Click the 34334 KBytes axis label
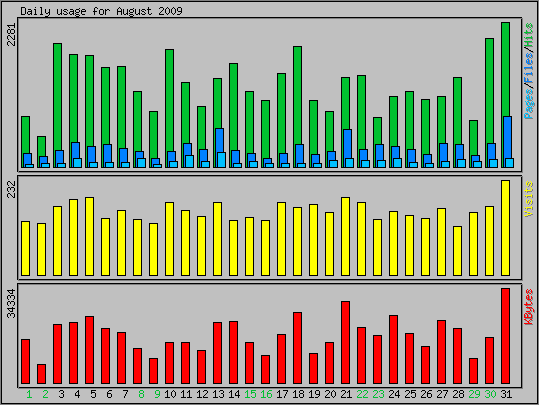 click(x=11, y=304)
